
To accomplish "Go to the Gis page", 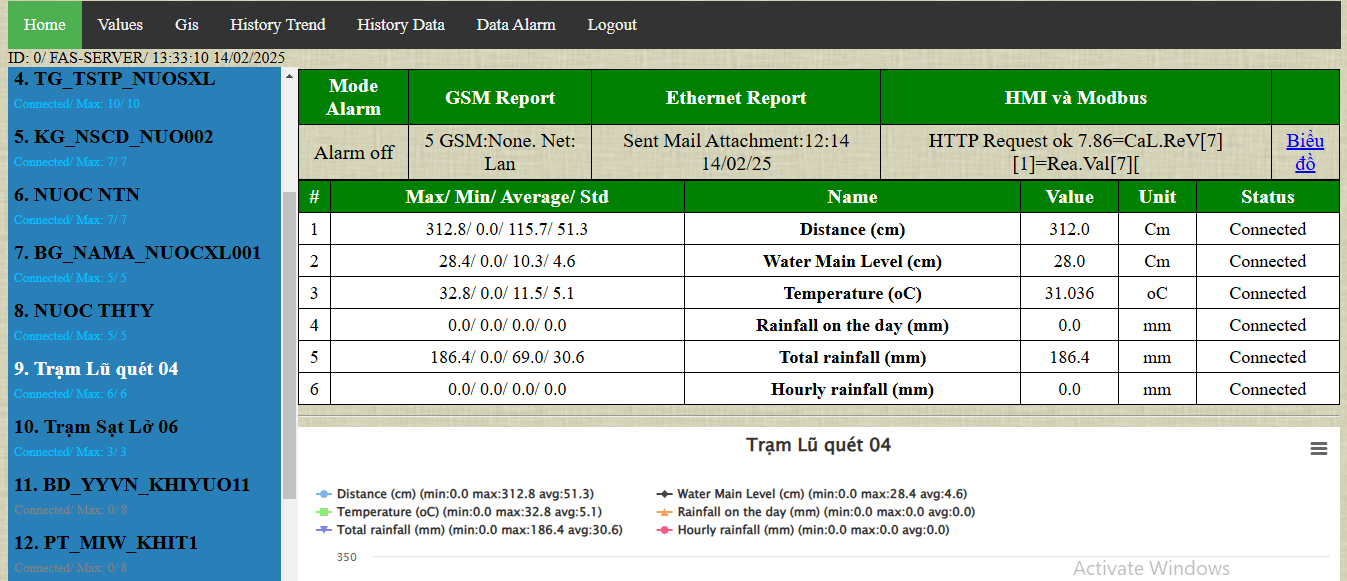I will [x=186, y=25].
